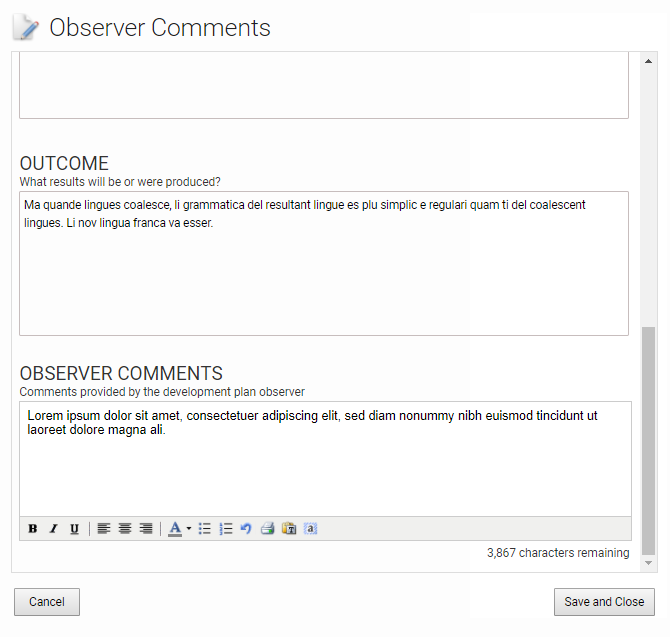Click 'Comments provided by the development plan observer' text
The image size is (670, 637).
coord(162,392)
